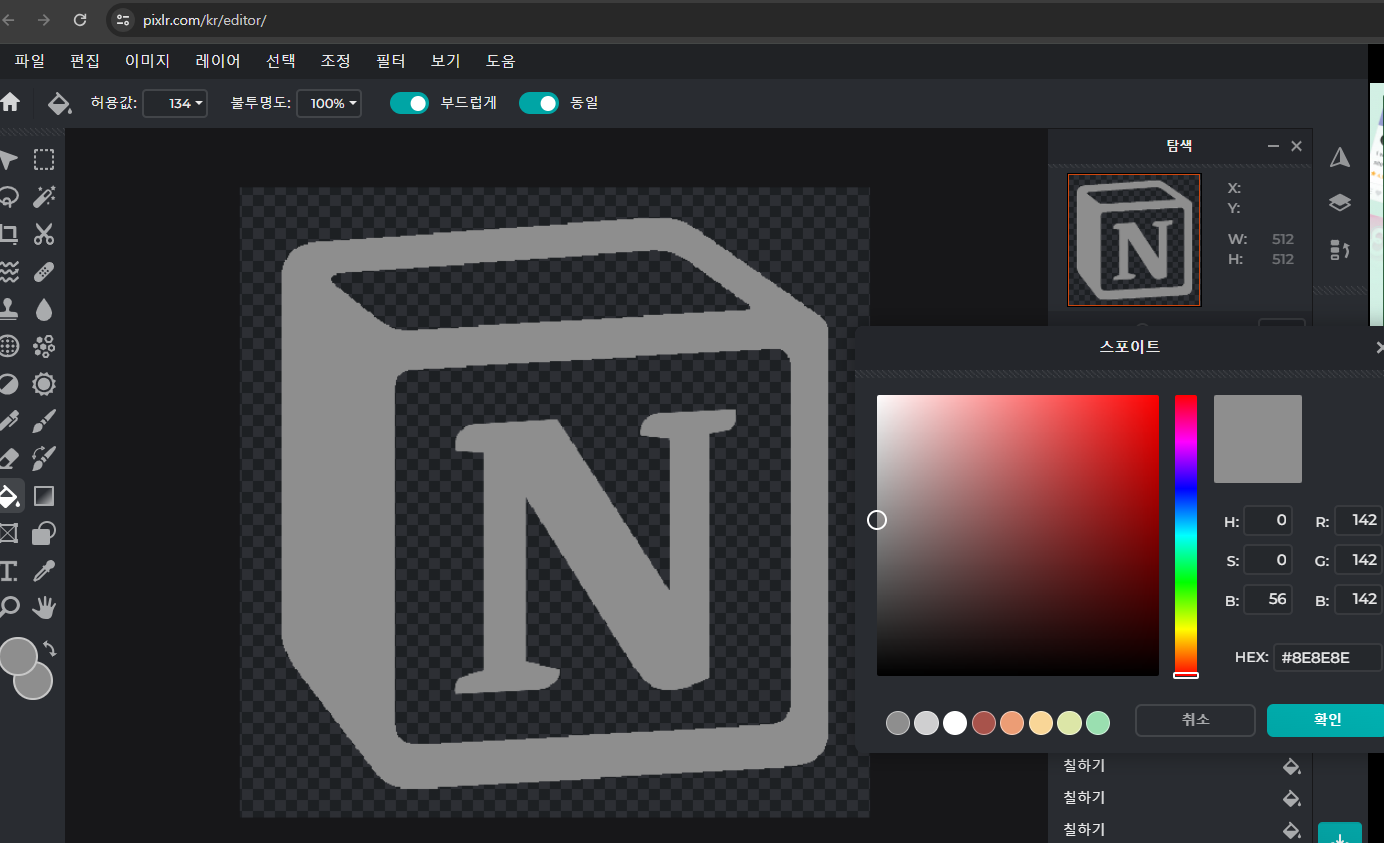Select the Pen tool
1384x843 pixels.
click(x=8, y=421)
